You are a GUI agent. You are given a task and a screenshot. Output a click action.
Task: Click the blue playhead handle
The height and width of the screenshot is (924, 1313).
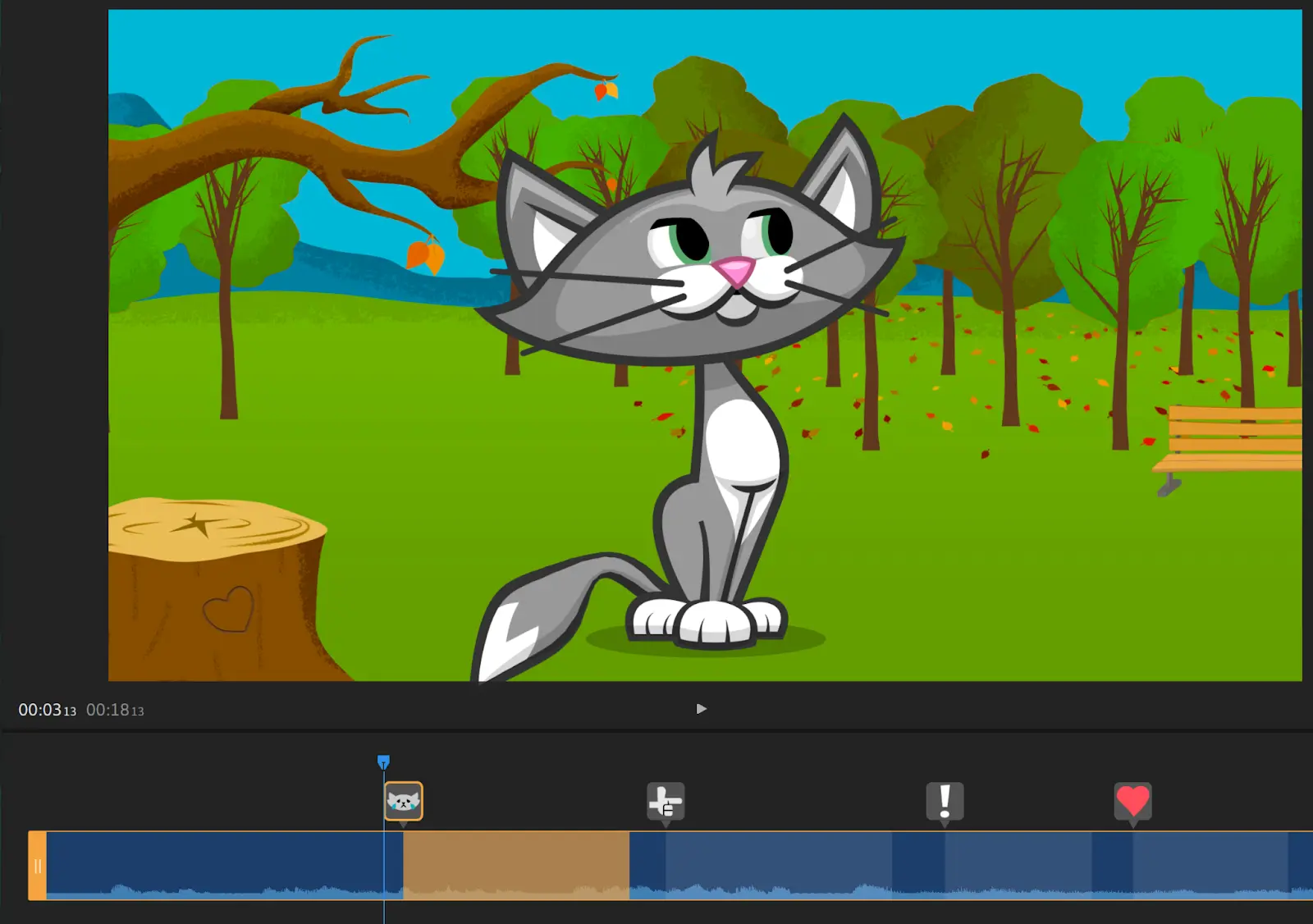click(x=383, y=762)
